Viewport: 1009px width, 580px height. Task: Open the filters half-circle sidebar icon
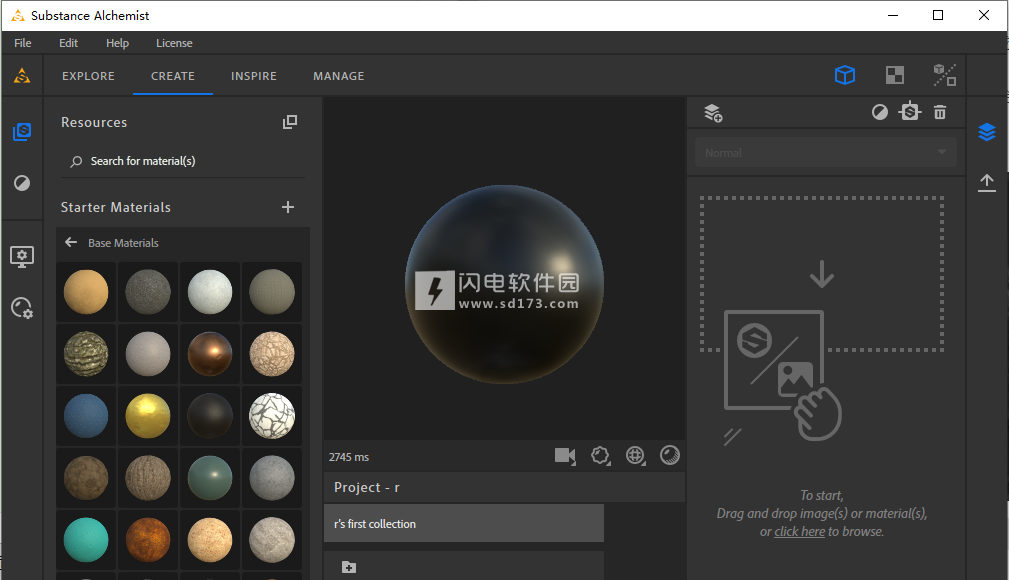coord(22,183)
